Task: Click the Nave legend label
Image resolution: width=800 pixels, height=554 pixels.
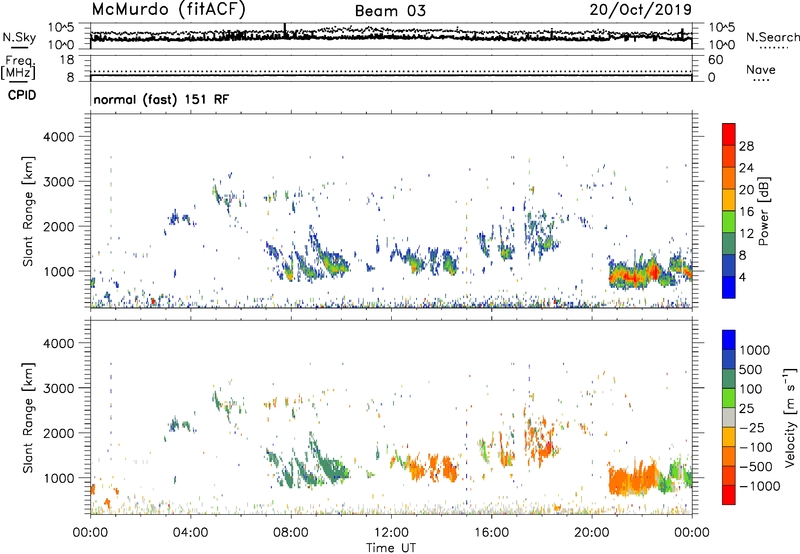Action: click(761, 69)
